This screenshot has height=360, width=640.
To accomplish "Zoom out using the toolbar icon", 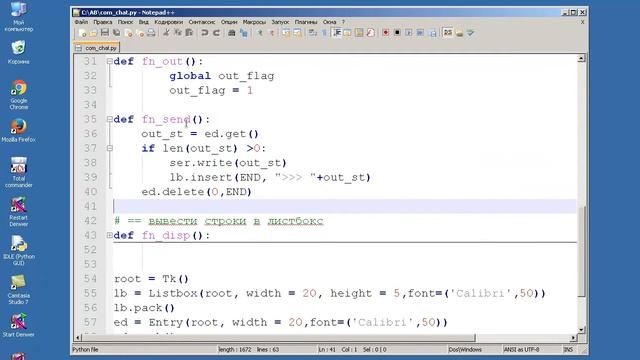I will (x=271, y=33).
